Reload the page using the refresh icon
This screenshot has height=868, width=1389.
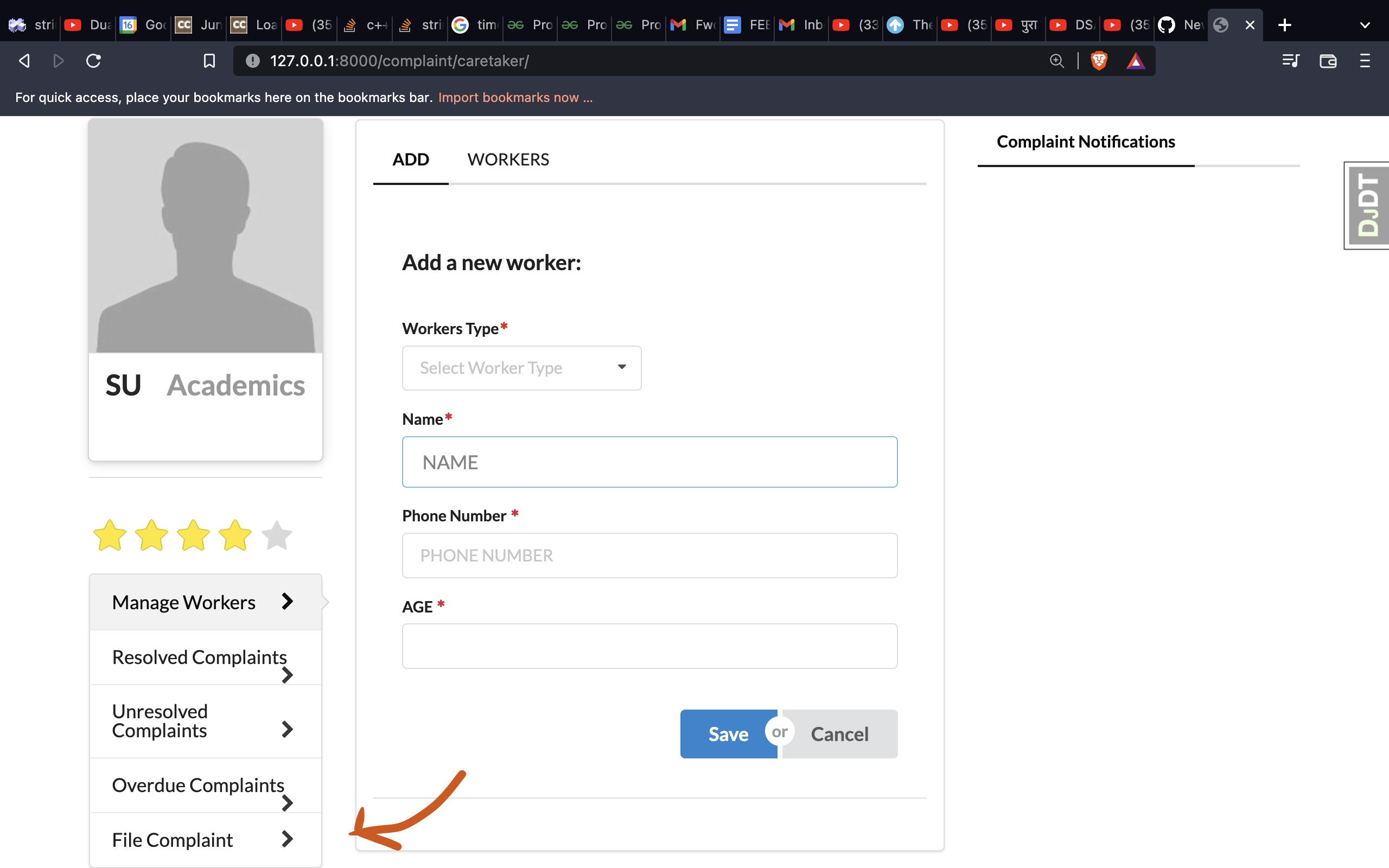point(93,60)
